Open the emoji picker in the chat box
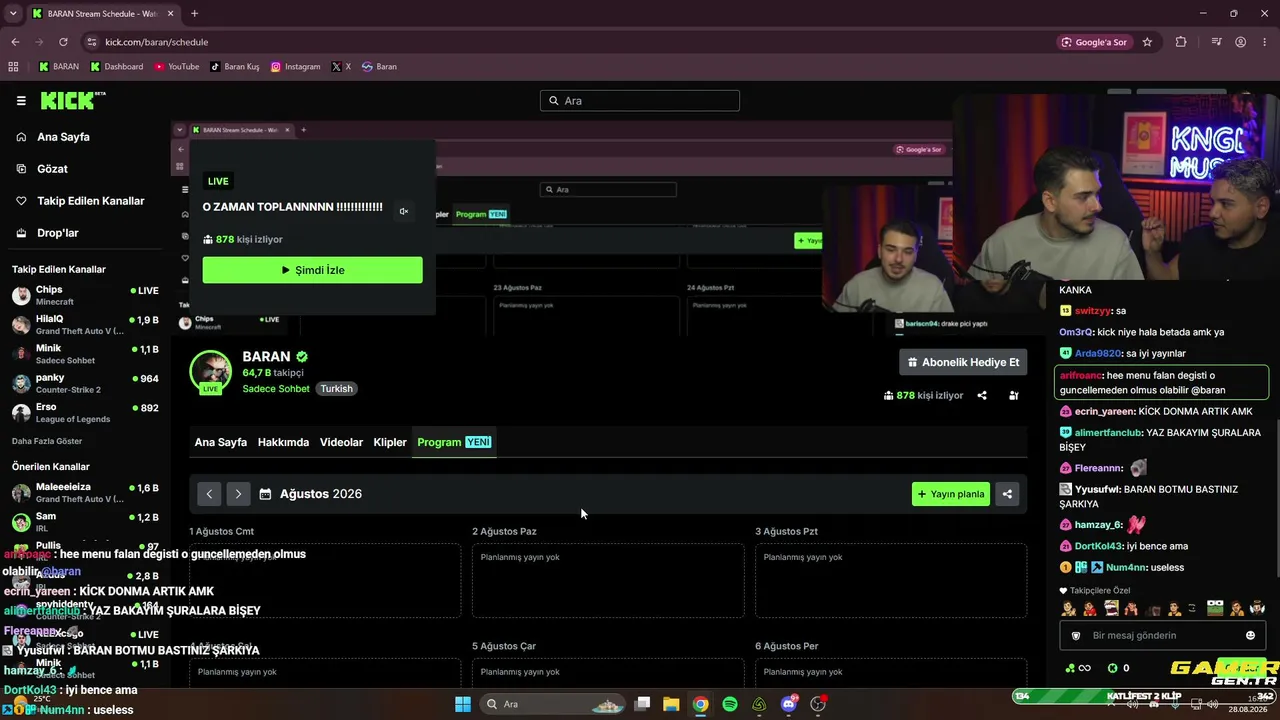Viewport: 1280px width, 720px height. [x=1250, y=636]
